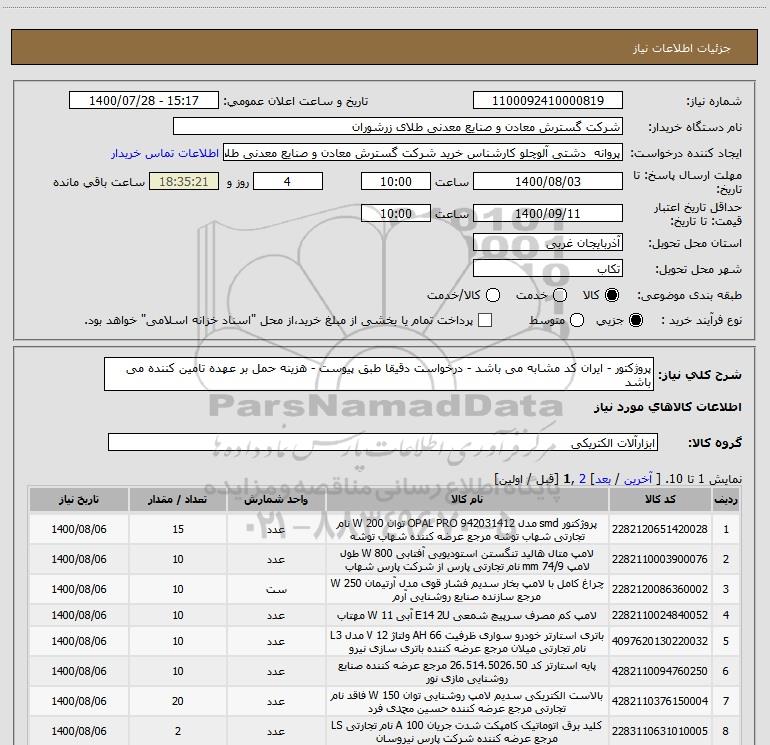Select the جزیی purchase type radio
770x745 pixels.
pyautogui.click(x=636, y=320)
